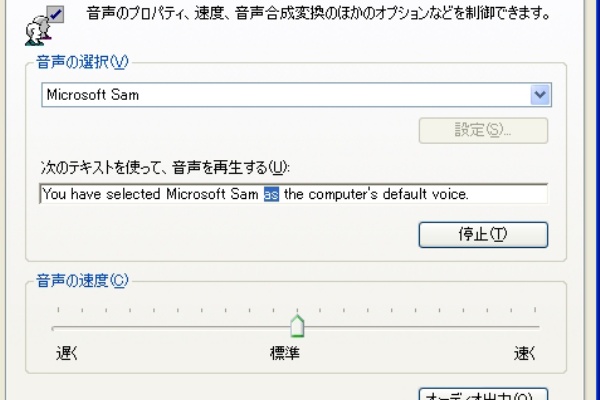Click the 遅く slow label
This screenshot has height=400, width=600.
[x=67, y=353]
